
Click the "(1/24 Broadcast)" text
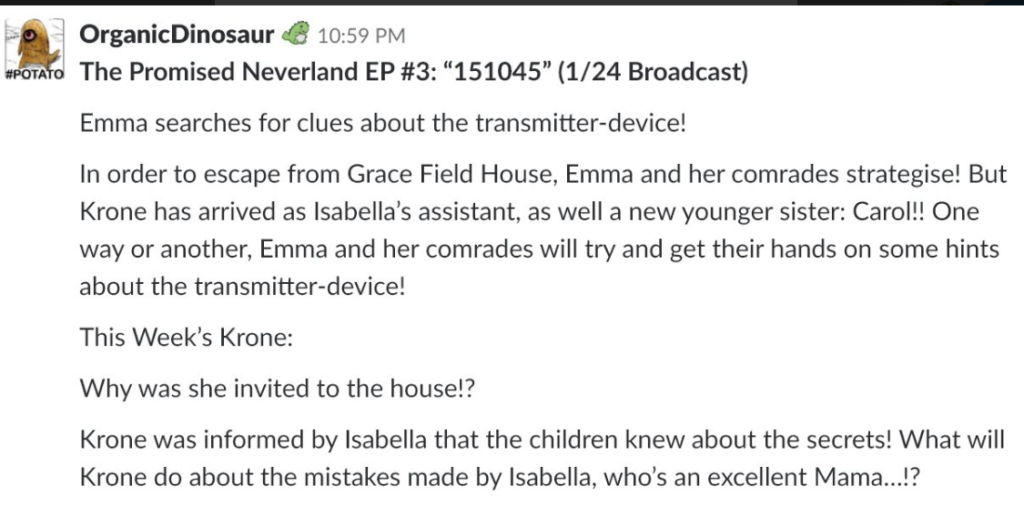click(653, 72)
